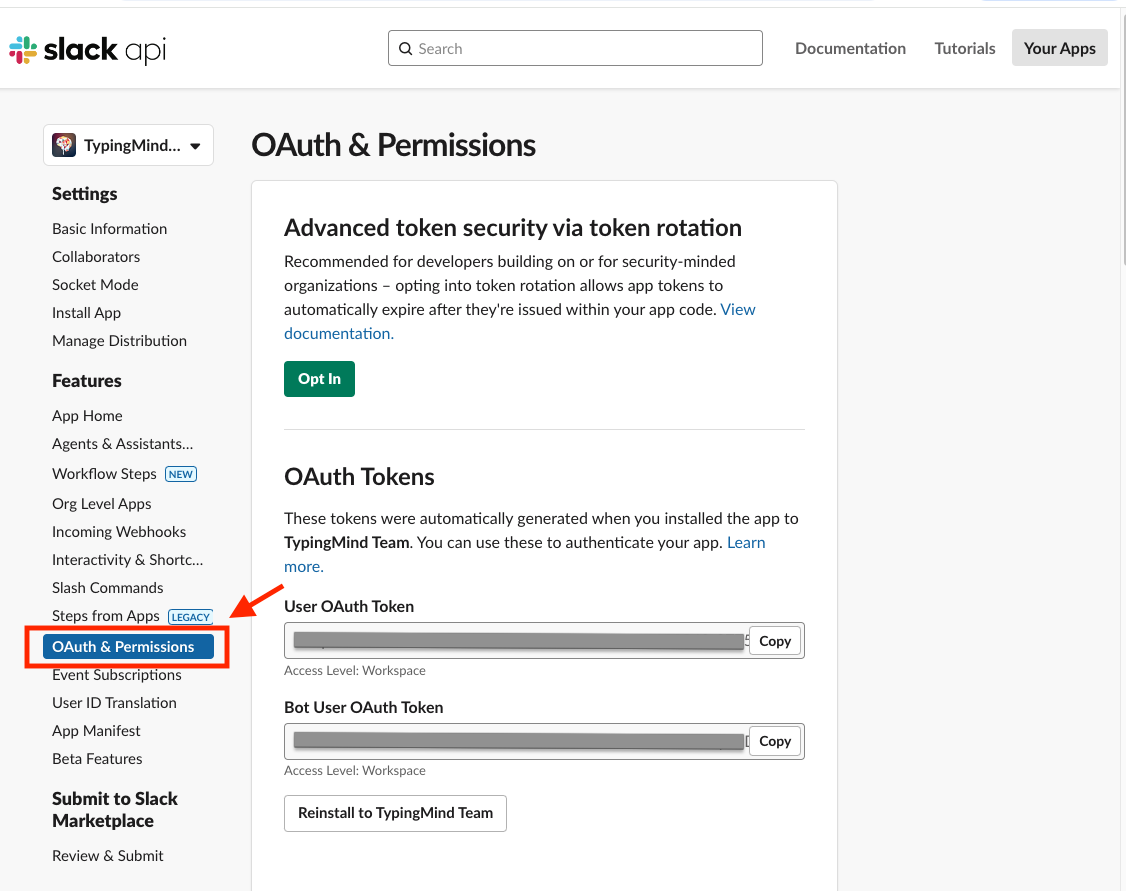
Task: Copy the User OAuth Token
Action: [775, 641]
